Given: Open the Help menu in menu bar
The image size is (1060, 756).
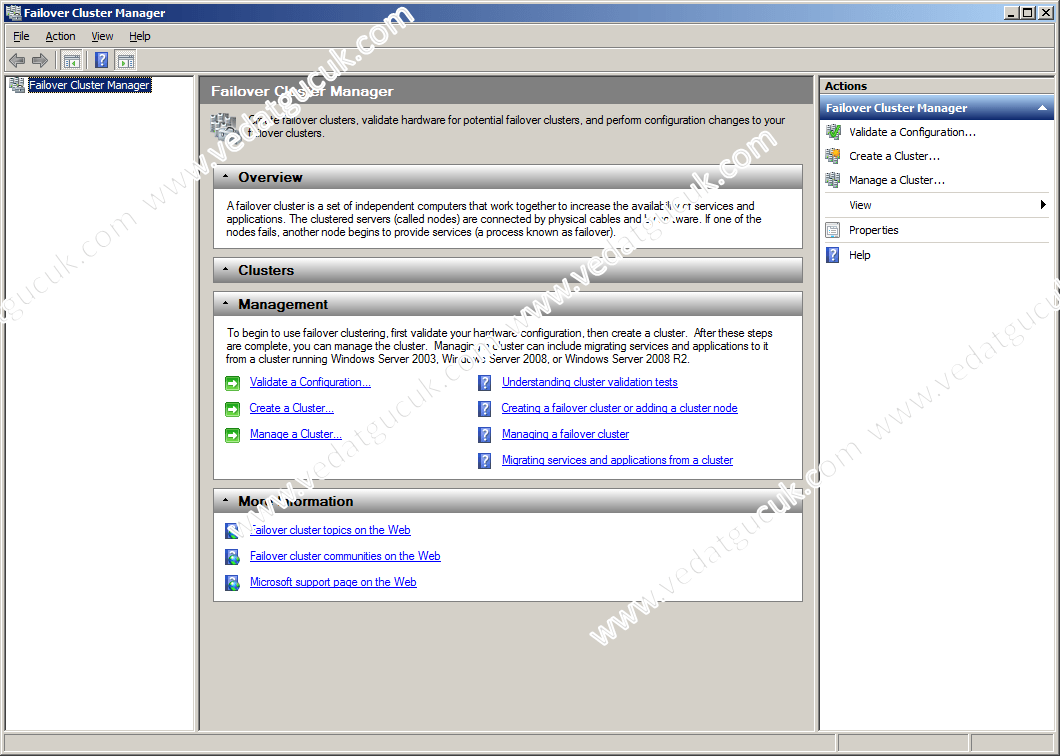Looking at the screenshot, I should pyautogui.click(x=139, y=36).
